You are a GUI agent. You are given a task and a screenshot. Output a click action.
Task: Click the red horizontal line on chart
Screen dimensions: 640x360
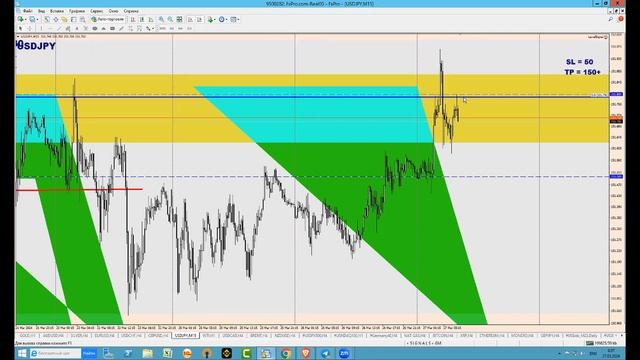(79, 189)
